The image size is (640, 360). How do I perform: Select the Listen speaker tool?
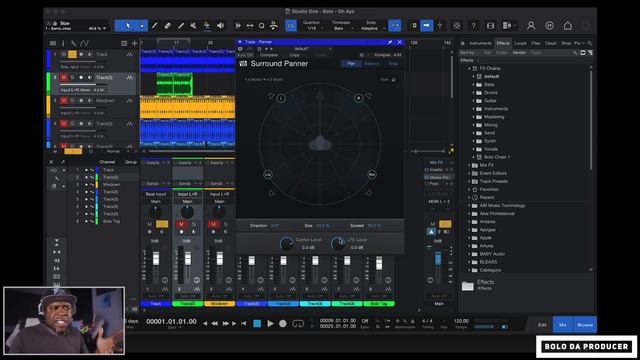tap(221, 26)
